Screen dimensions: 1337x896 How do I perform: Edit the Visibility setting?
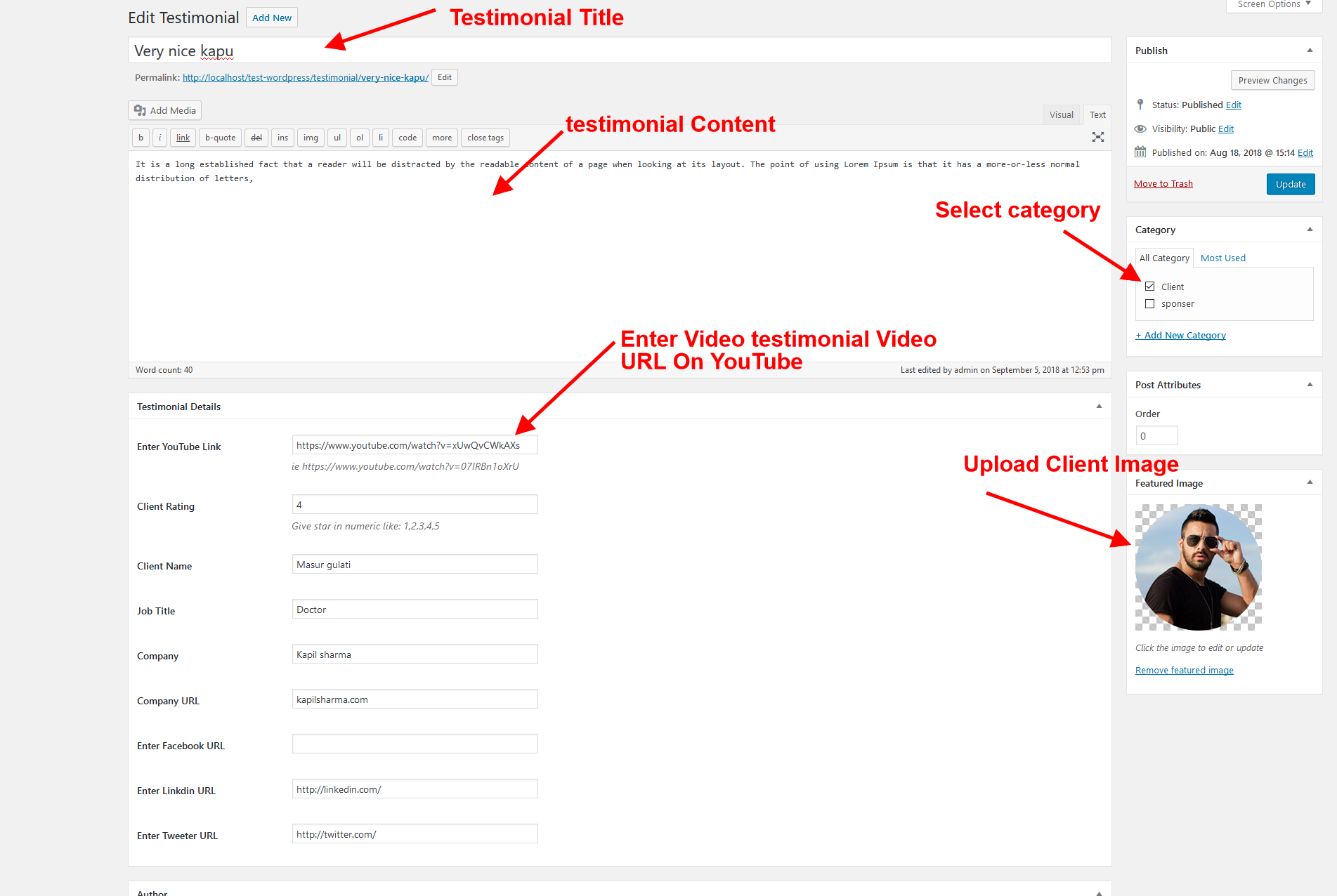click(1226, 129)
